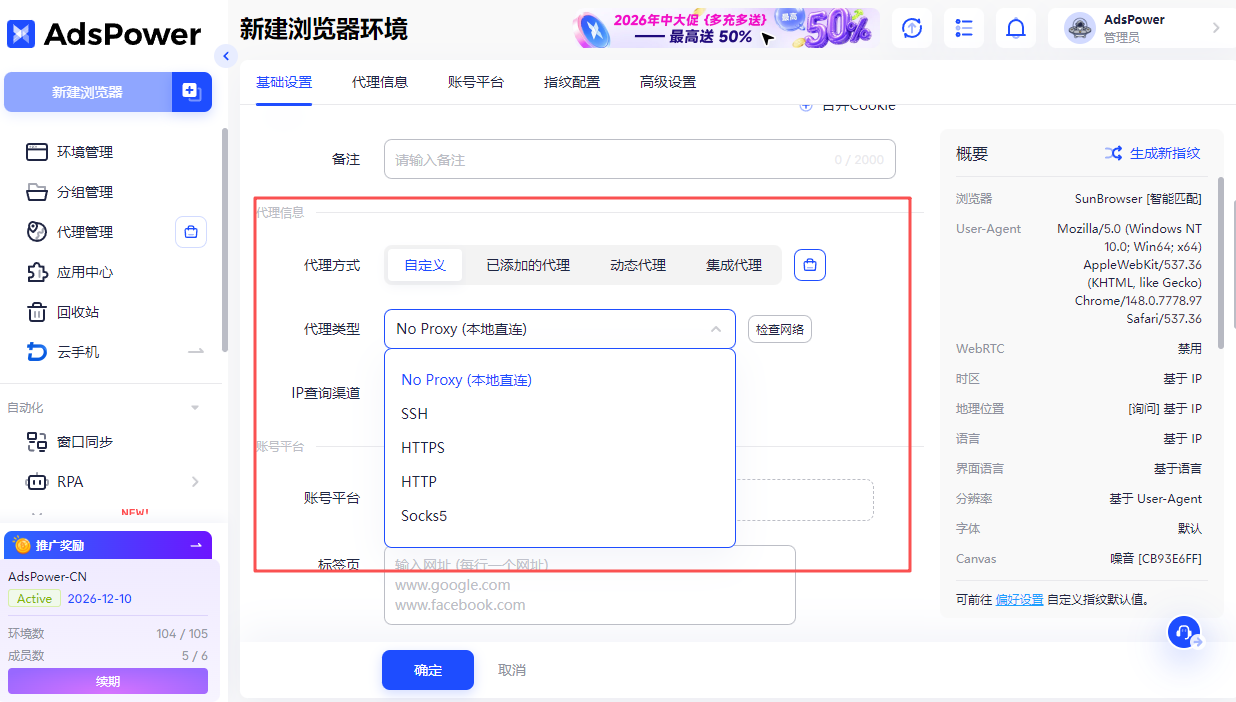Click the 推广奖励 arrow icon
Viewport: 1236px width, 702px height.
click(196, 545)
